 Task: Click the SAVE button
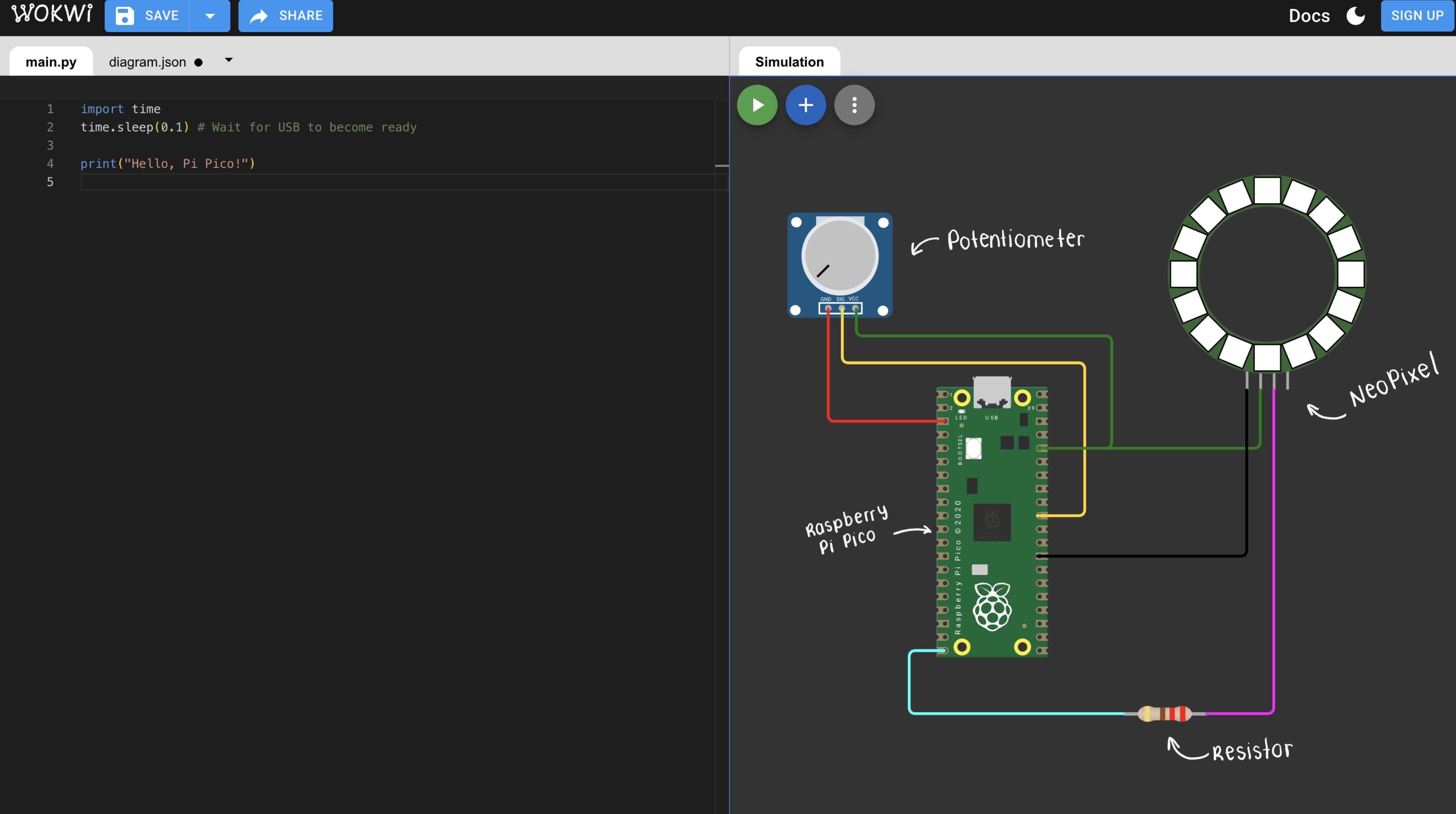147,16
